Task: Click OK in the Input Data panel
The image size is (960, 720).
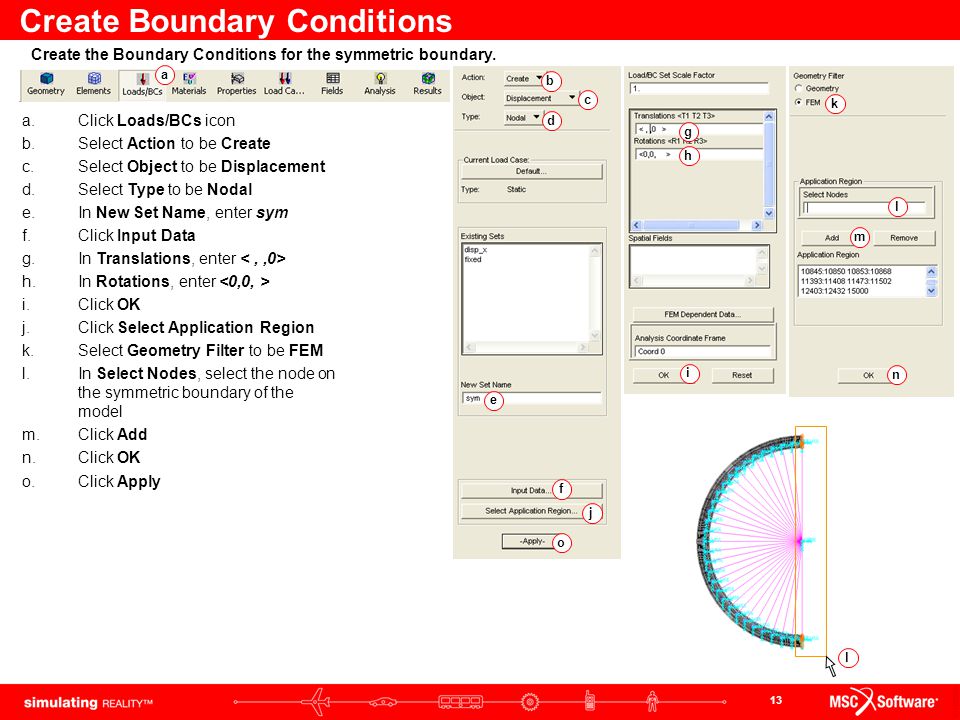Action: click(x=664, y=375)
